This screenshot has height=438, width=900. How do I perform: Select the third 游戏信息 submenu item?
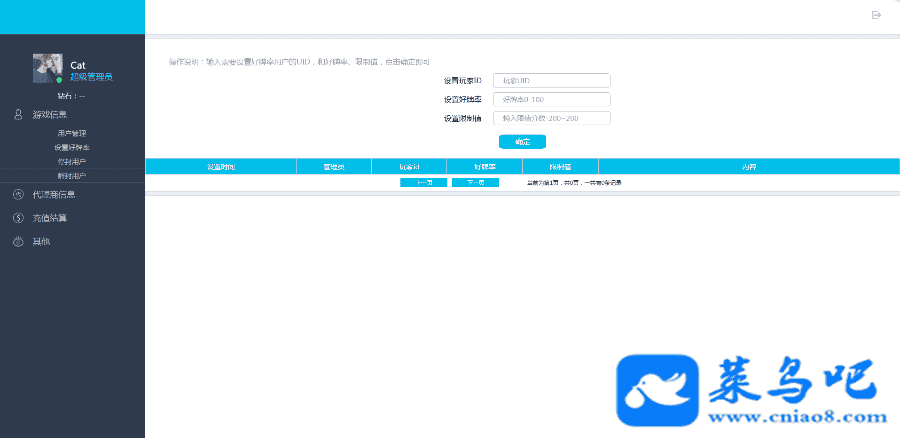72,161
